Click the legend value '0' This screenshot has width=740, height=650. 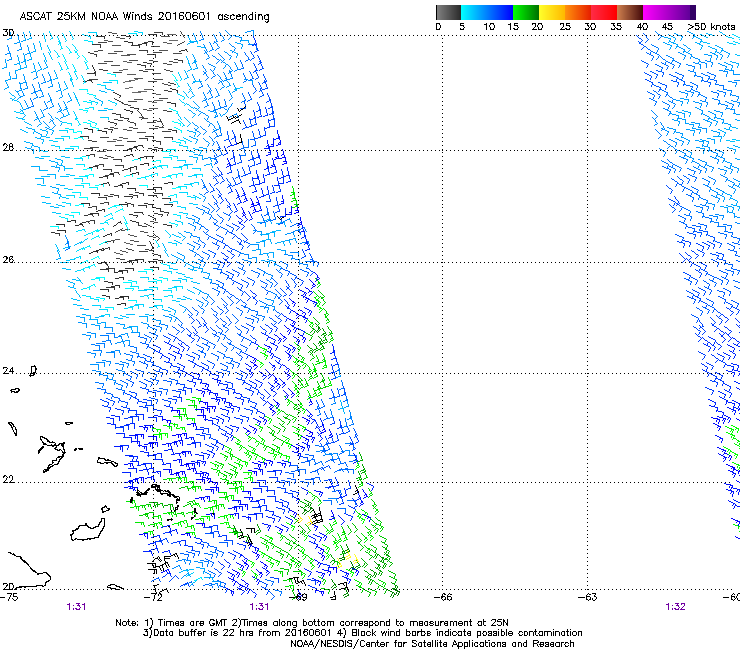438,27
